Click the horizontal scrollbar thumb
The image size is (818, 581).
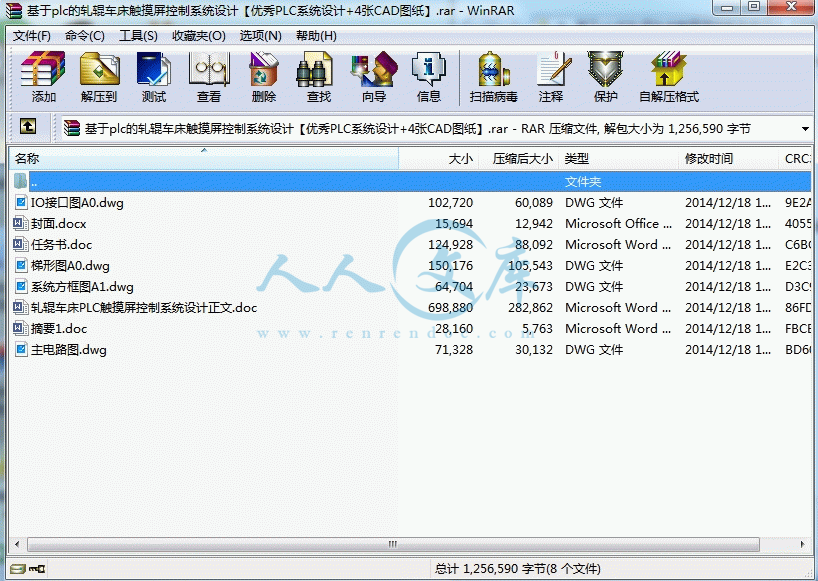[x=393, y=544]
